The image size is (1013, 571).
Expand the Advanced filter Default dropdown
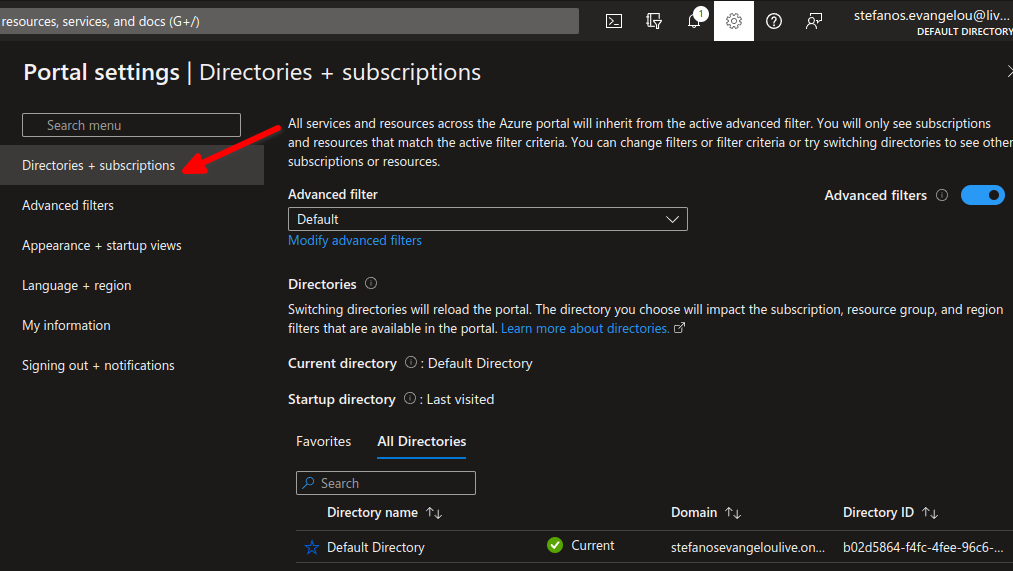(x=488, y=219)
